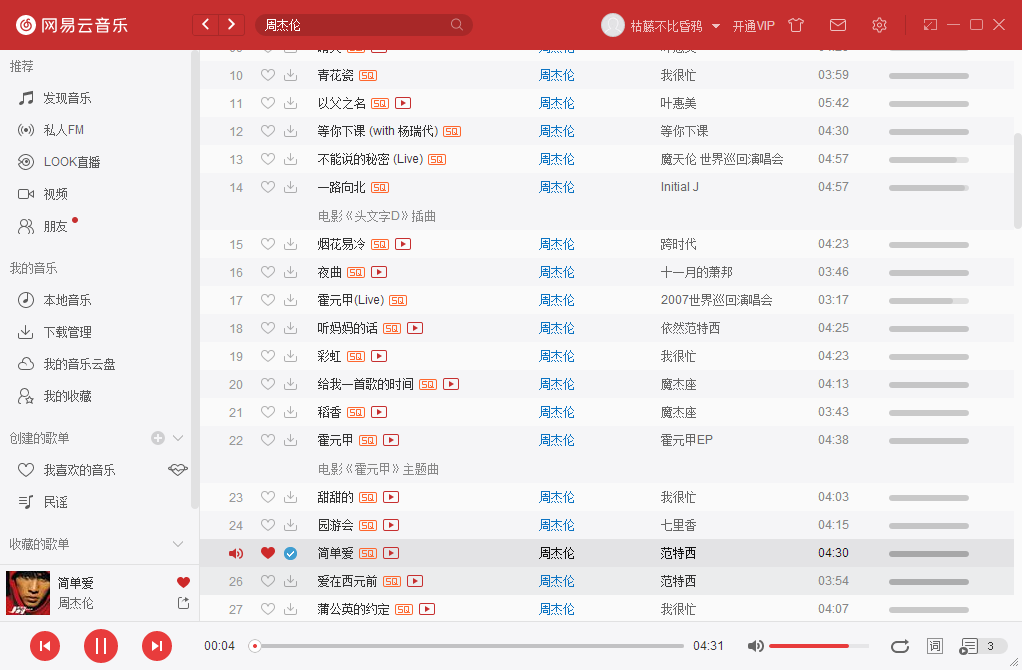The width and height of the screenshot is (1022, 670).
Task: Toggle the downloaded check mark on 简单爱
Action: [x=290, y=552]
